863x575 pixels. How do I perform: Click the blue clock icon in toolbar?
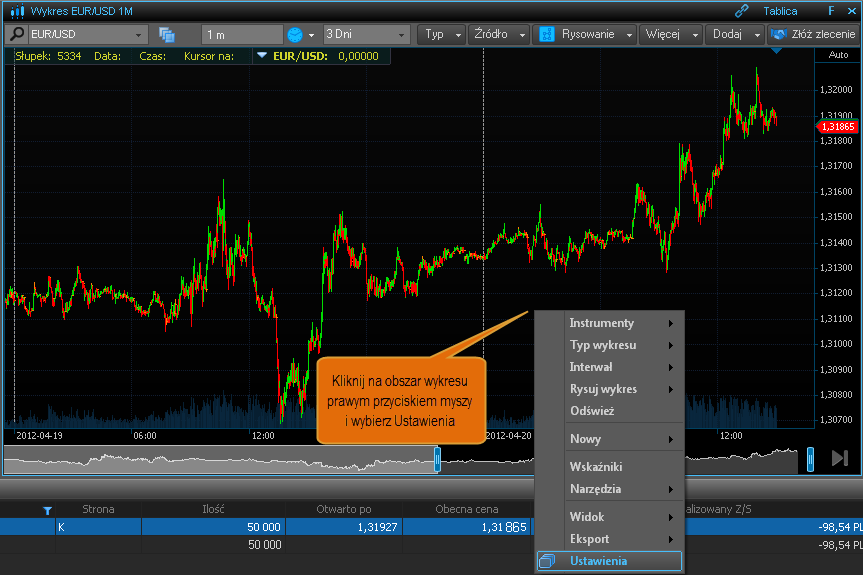(295, 35)
